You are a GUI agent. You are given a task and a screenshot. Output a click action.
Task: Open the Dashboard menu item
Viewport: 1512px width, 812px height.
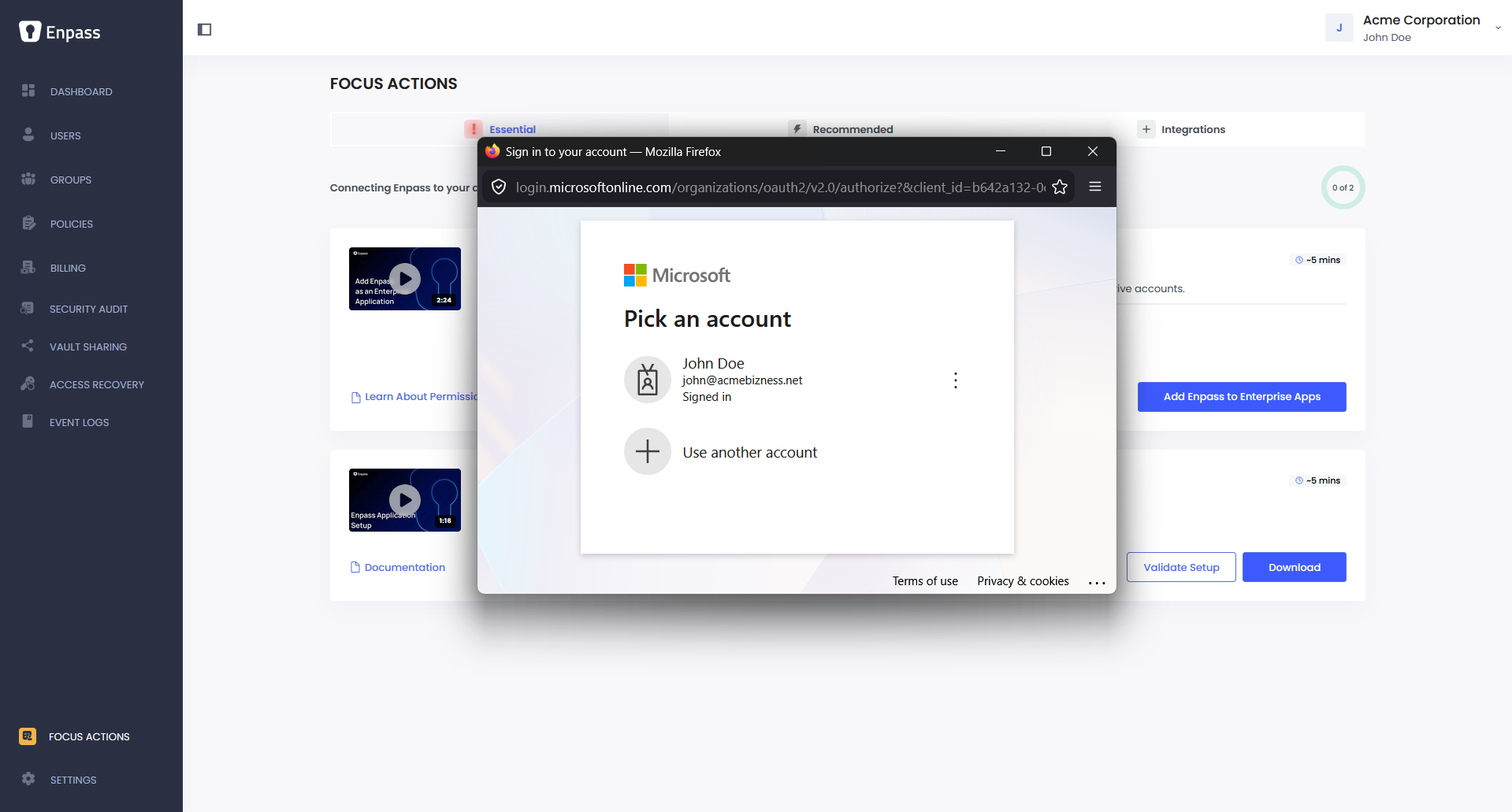pyautogui.click(x=81, y=91)
